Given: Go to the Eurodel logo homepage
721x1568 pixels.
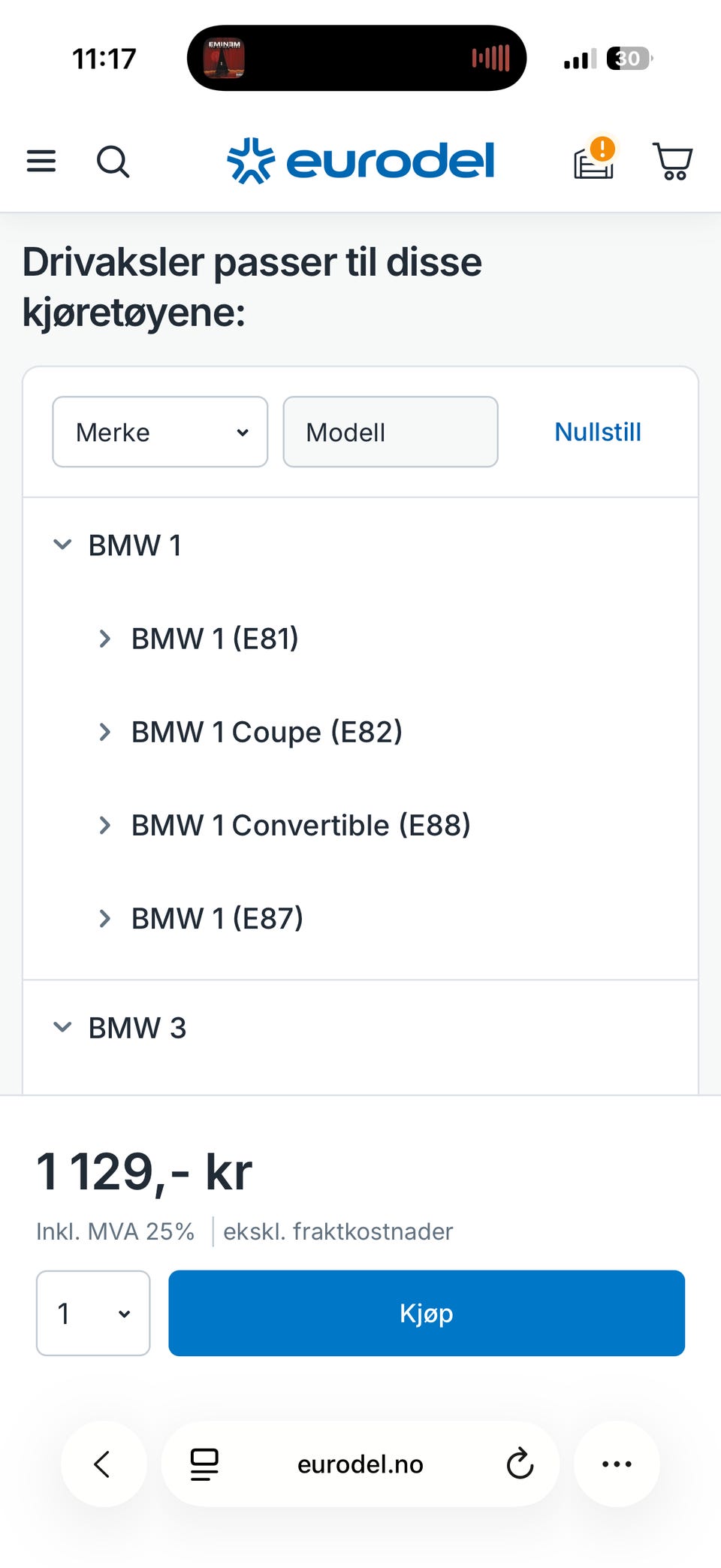Looking at the screenshot, I should [360, 161].
